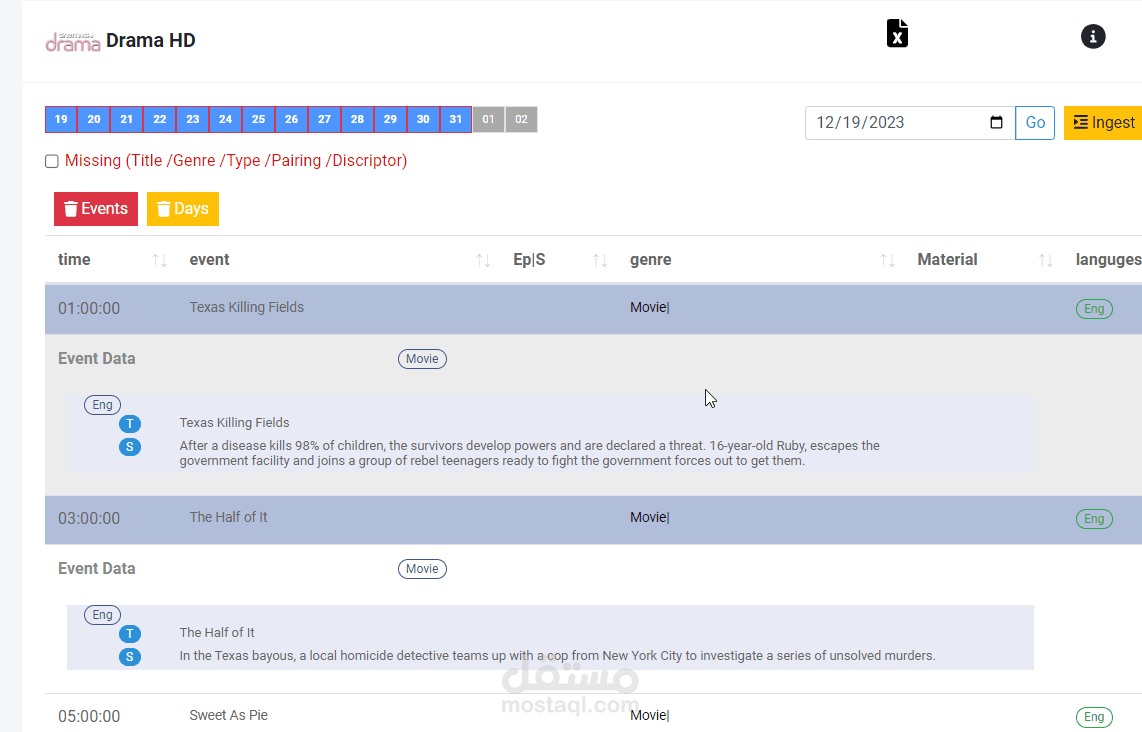This screenshot has height=732, width=1142.
Task: Click the Go button
Action: 1035,122
